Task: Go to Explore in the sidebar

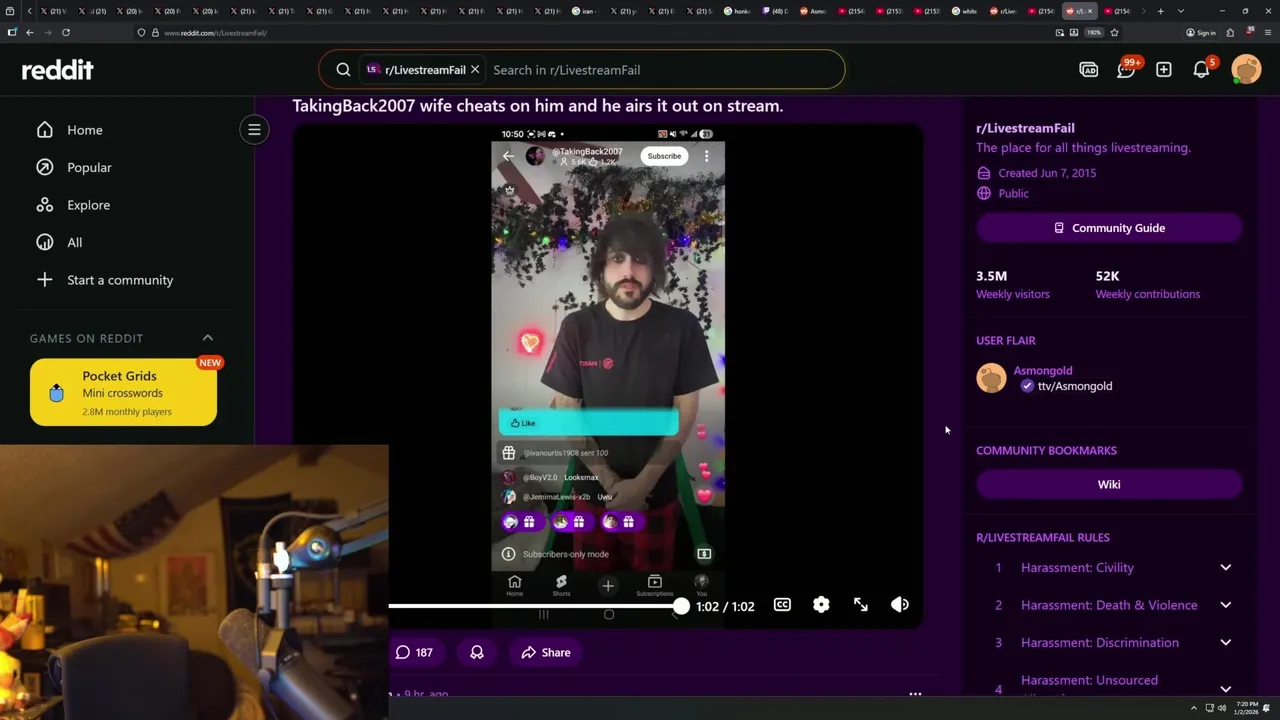Action: point(88,205)
